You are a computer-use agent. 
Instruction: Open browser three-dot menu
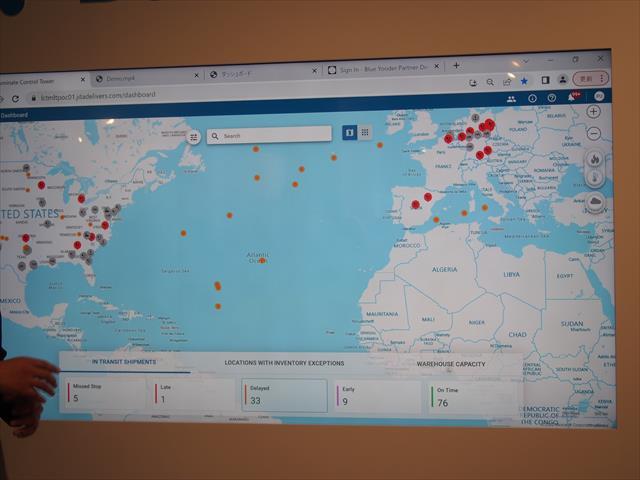point(602,78)
